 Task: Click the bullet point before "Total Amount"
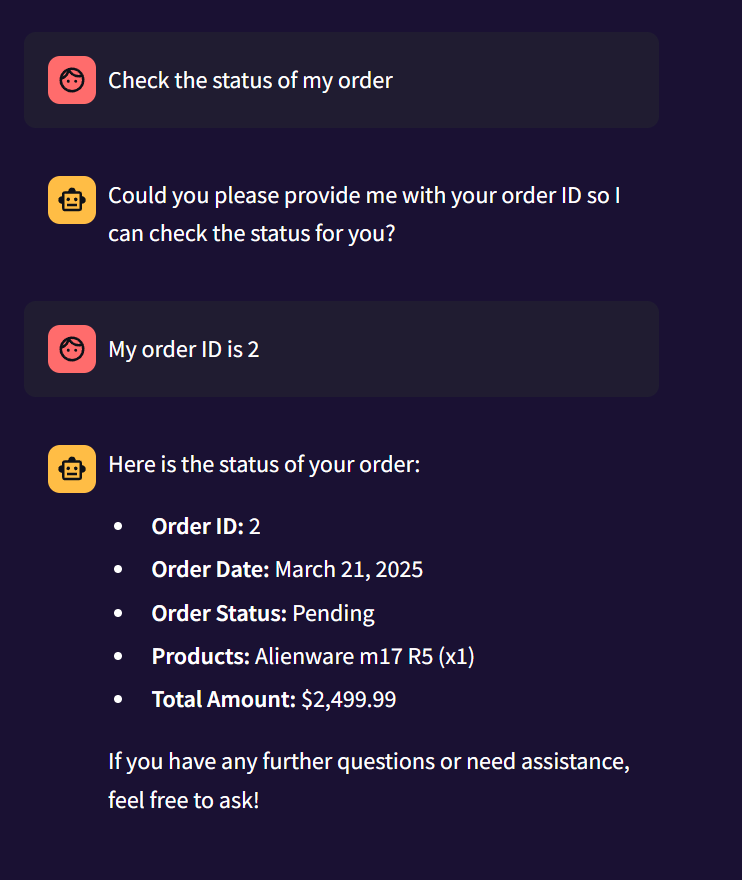tap(119, 699)
